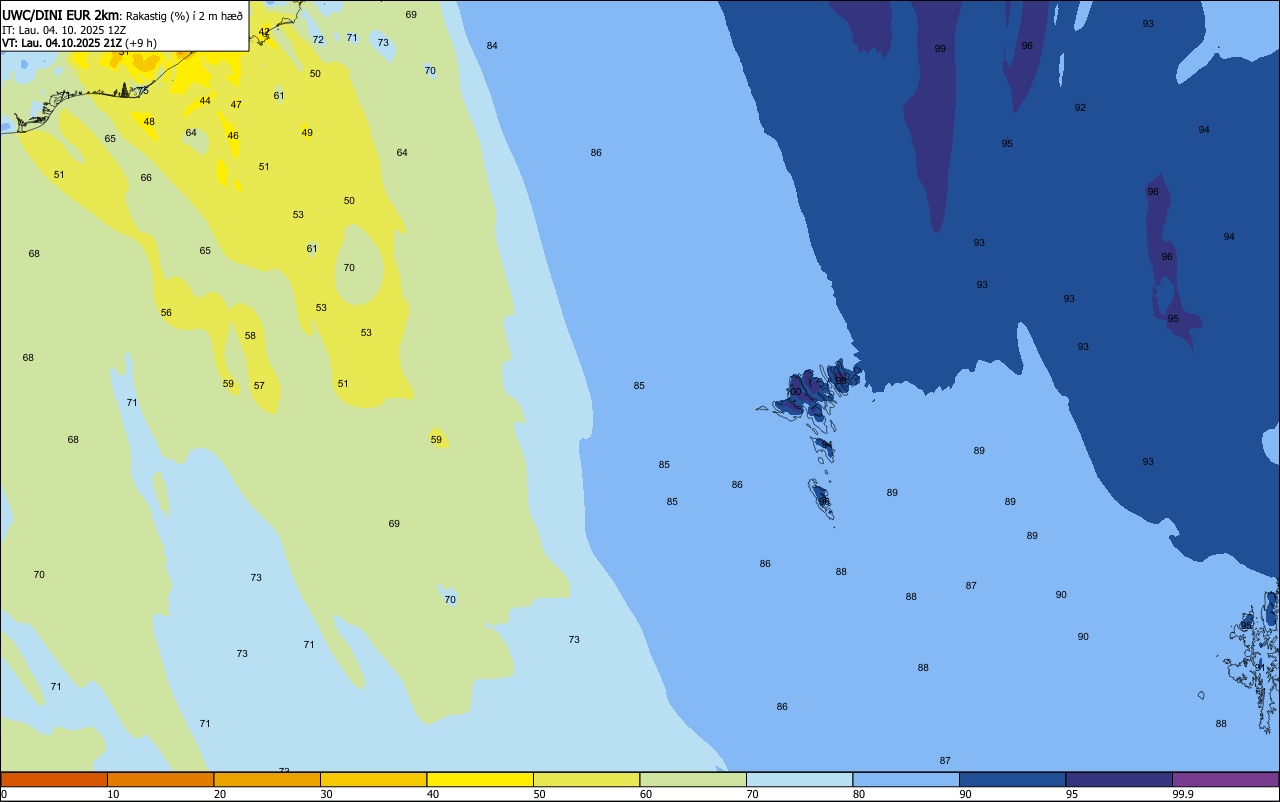Screen dimensions: 1280x802
Task: Click the '40' legend label
Action: pos(433,794)
